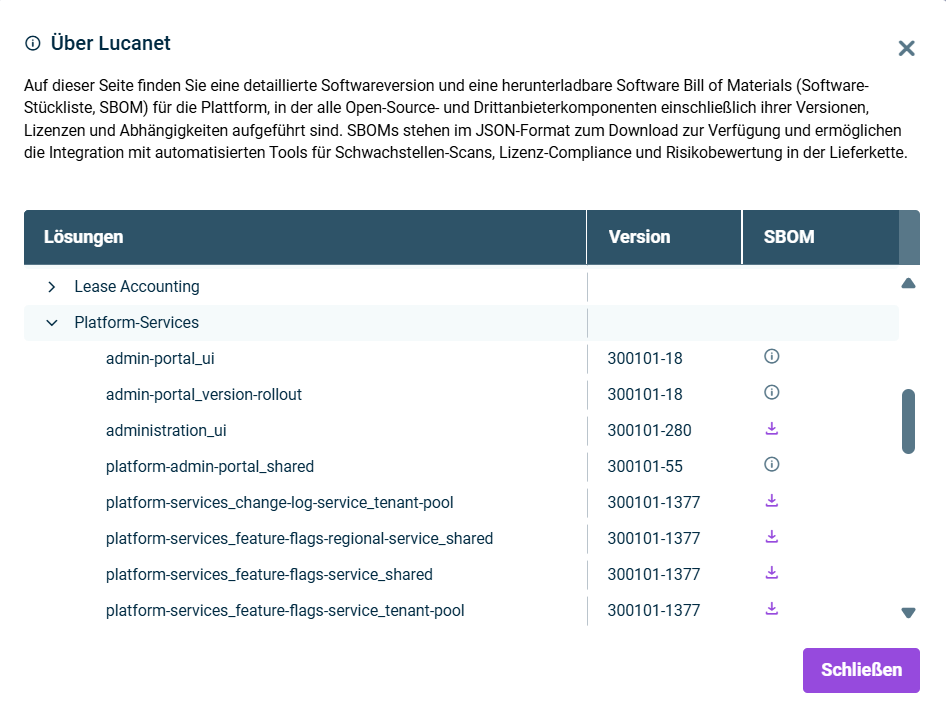This screenshot has width=946, height=718.
Task: Click the Schließen button
Action: 860,670
